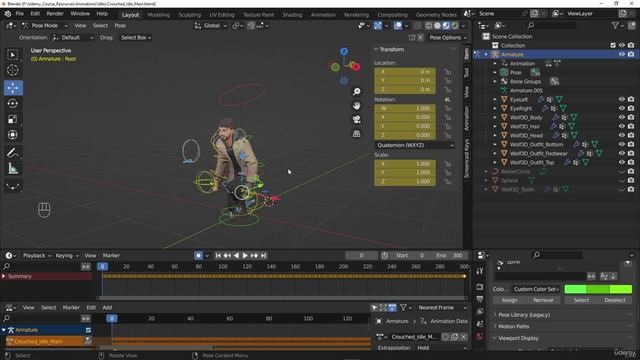Viewport: 640px width, 360px height.
Task: Switch to wireframe viewport shading
Action: click(x=429, y=26)
